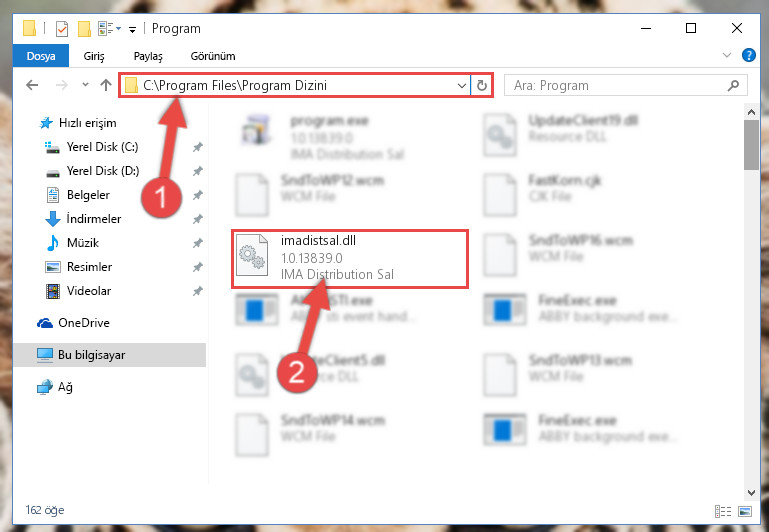Refresh the current folder view
Viewport: 769px width, 532px height.
click(x=482, y=86)
